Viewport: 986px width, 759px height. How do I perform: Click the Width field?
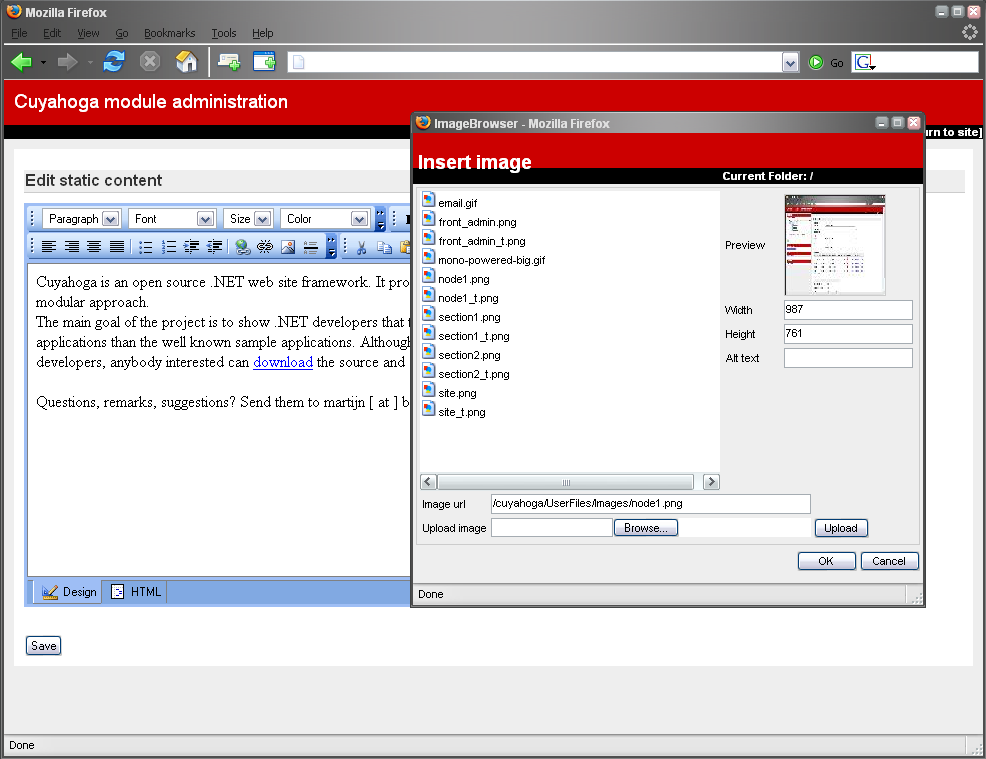848,309
